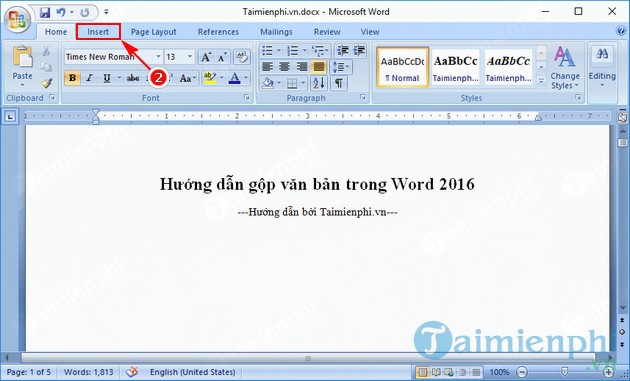Switch to the Insert tab
Image resolution: width=630 pixels, height=381 pixels.
tap(98, 32)
